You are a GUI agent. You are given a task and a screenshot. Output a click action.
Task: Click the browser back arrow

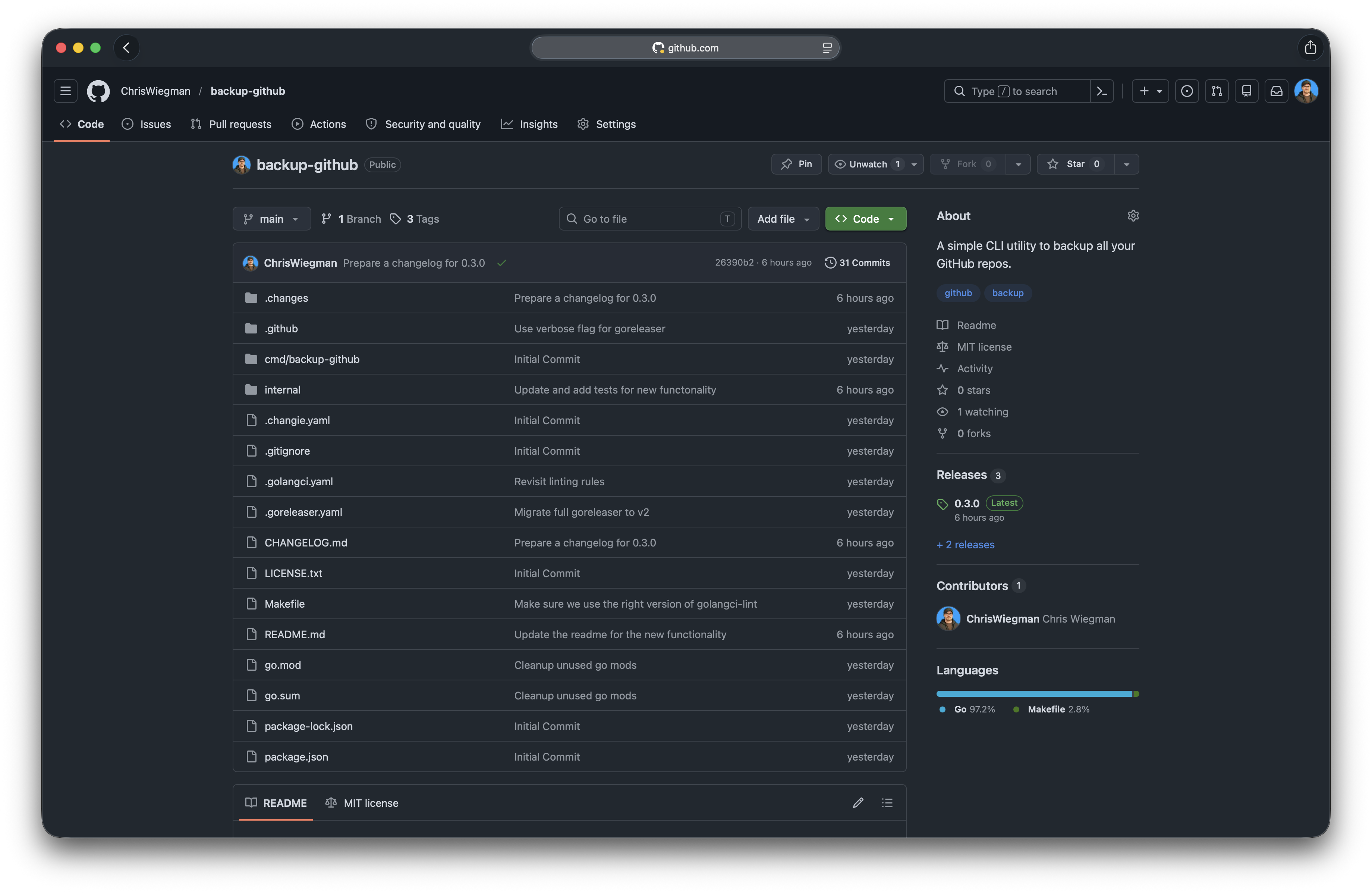(x=126, y=47)
